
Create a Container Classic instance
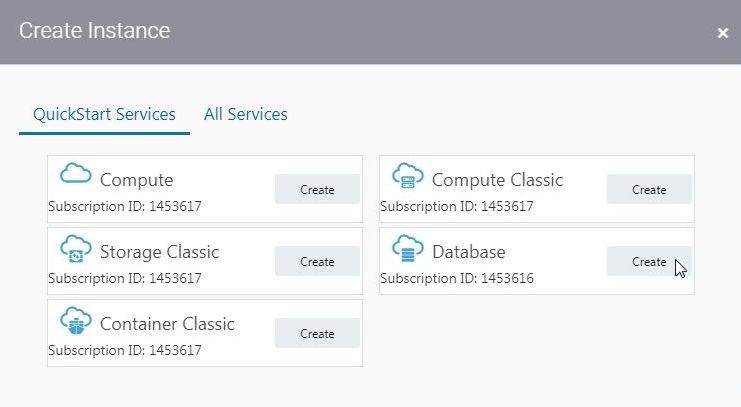coord(317,333)
